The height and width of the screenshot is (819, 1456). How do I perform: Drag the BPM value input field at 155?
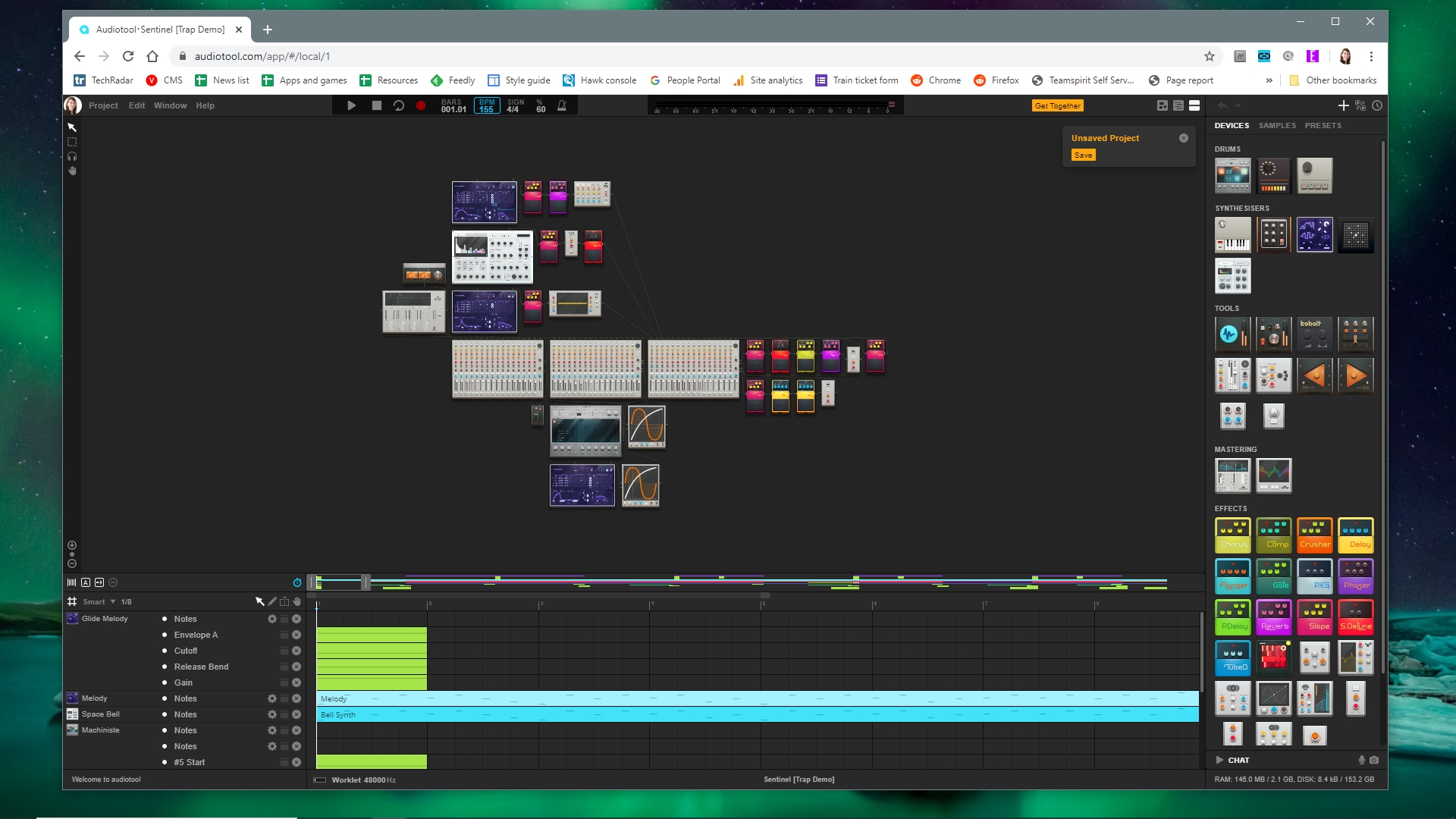[x=487, y=108]
